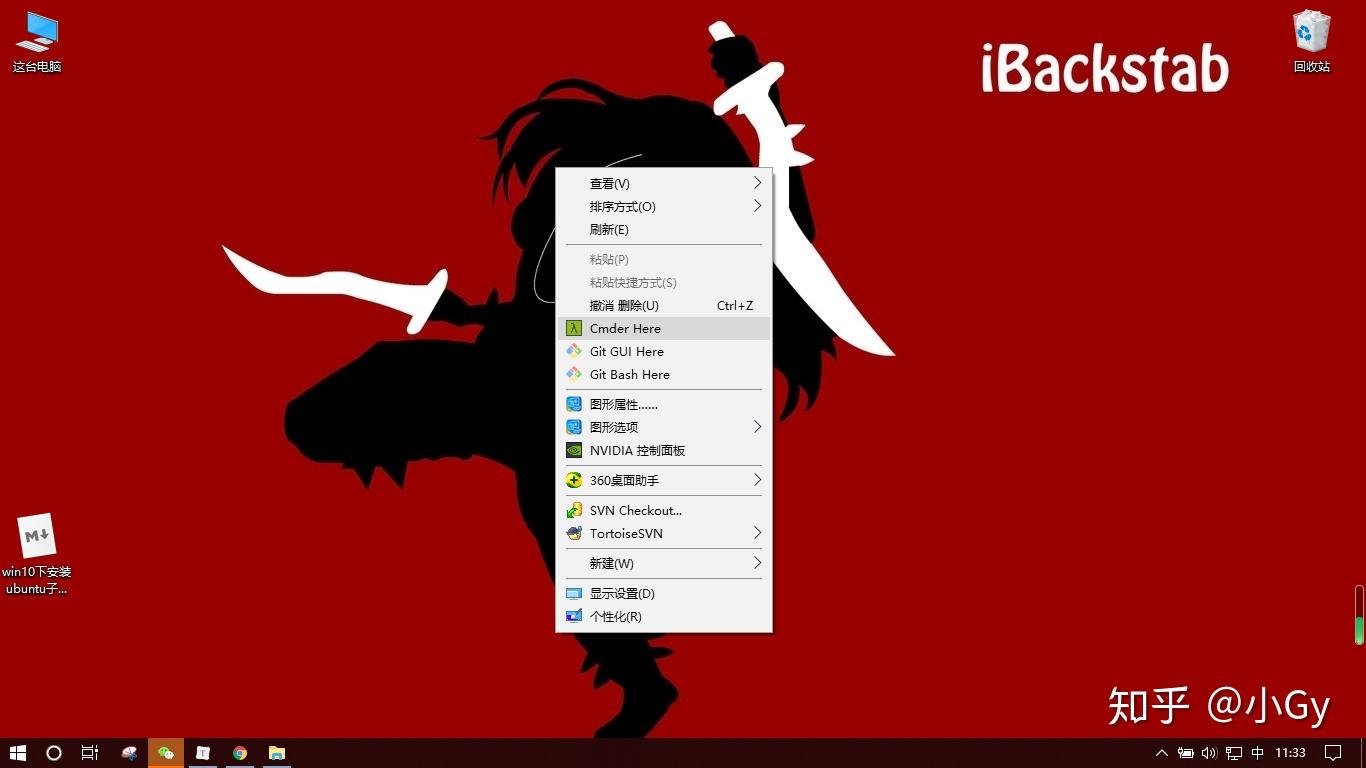Switch to Typora on taskbar
1366x768 pixels.
[x=203, y=753]
